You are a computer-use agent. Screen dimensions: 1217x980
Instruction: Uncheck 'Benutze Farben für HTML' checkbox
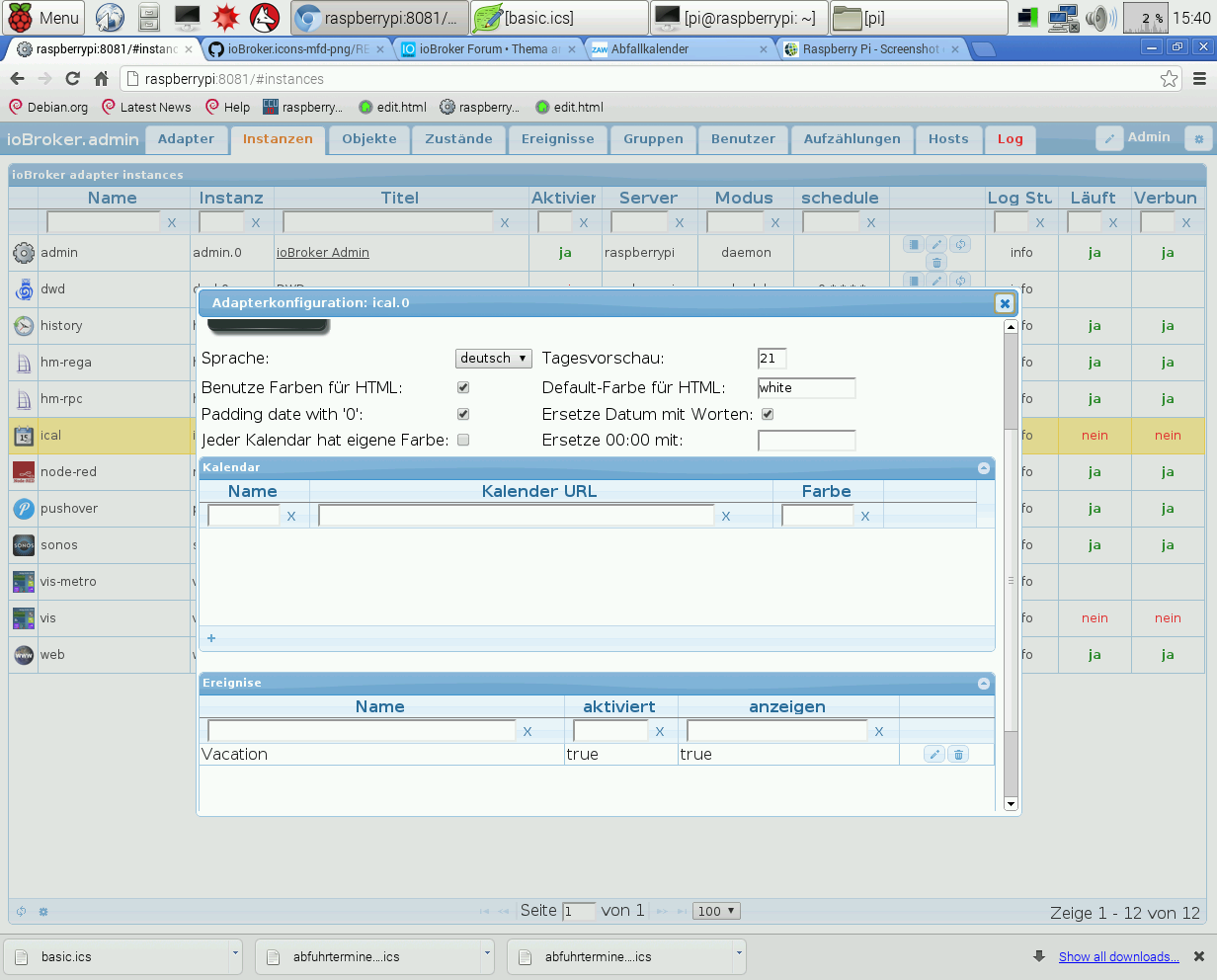click(x=463, y=388)
